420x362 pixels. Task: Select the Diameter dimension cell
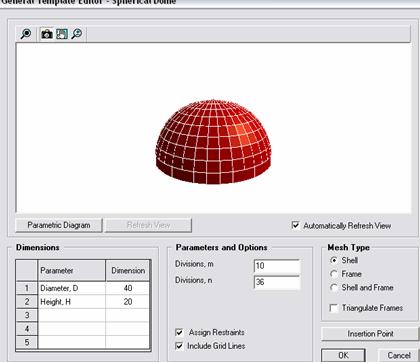128,288
